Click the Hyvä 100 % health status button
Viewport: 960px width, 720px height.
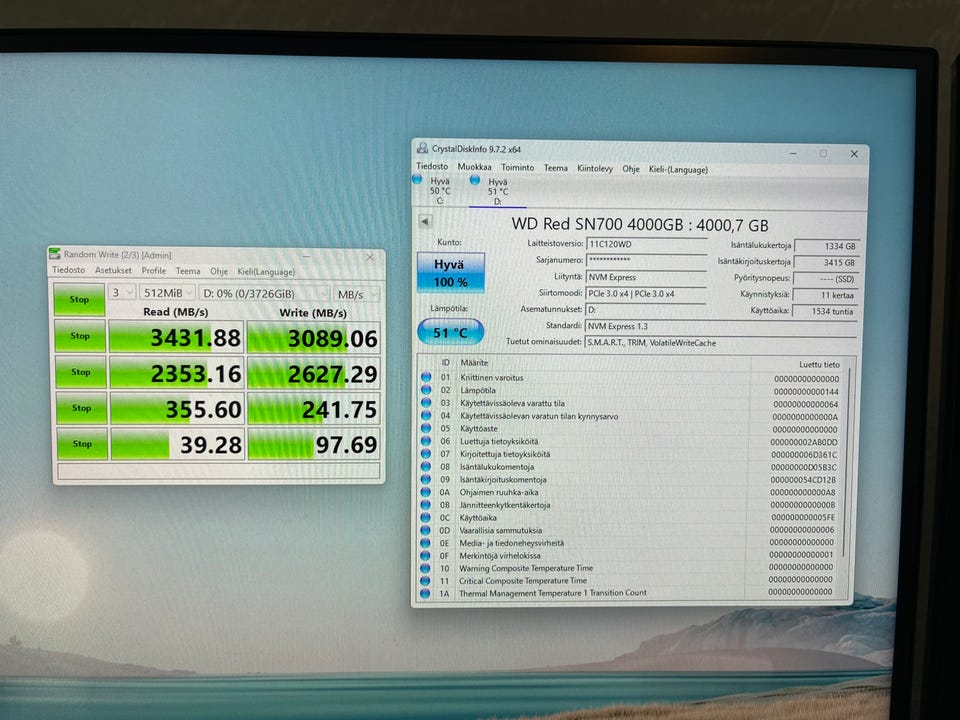(x=451, y=272)
